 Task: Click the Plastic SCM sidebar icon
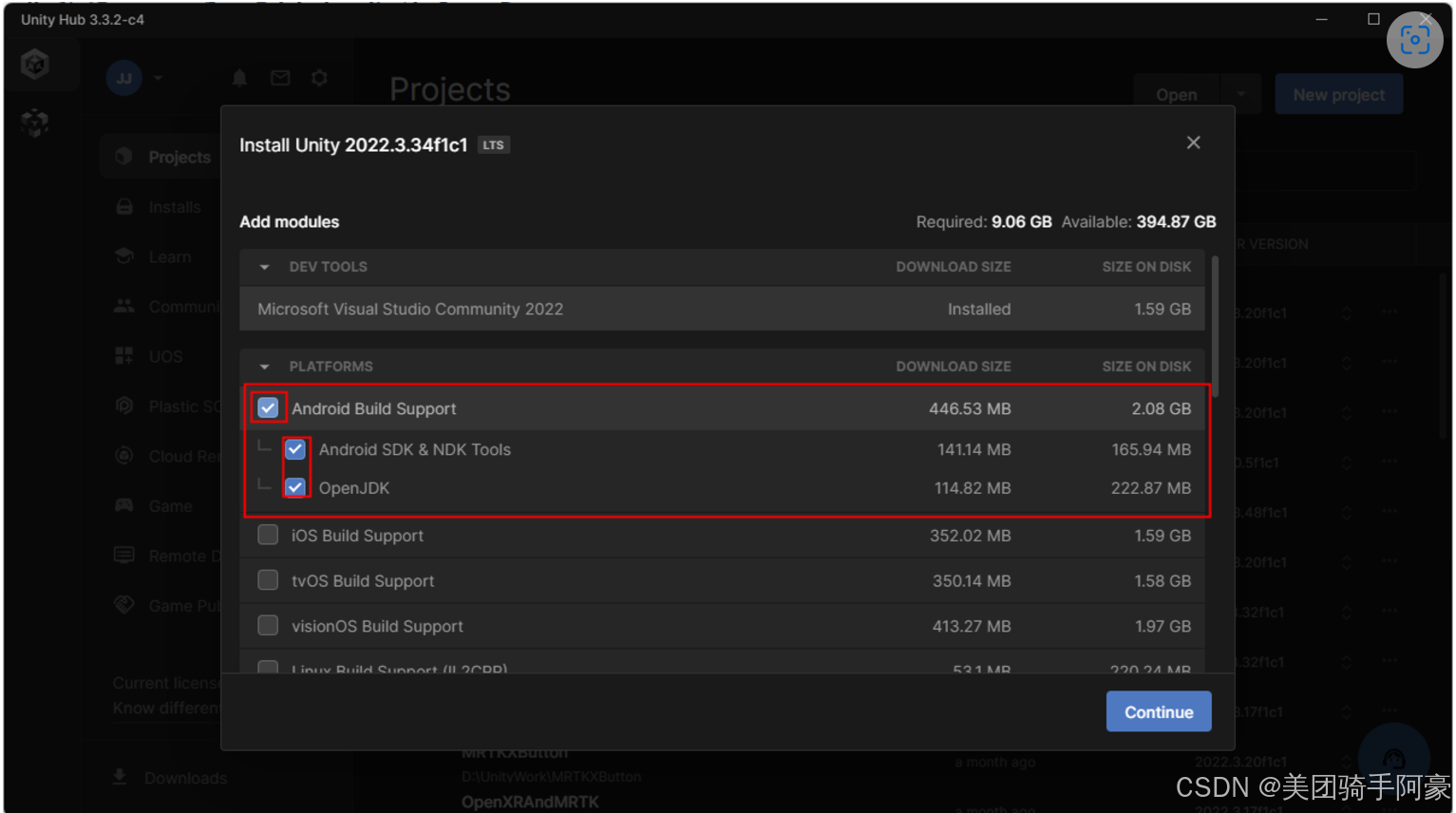(x=124, y=406)
